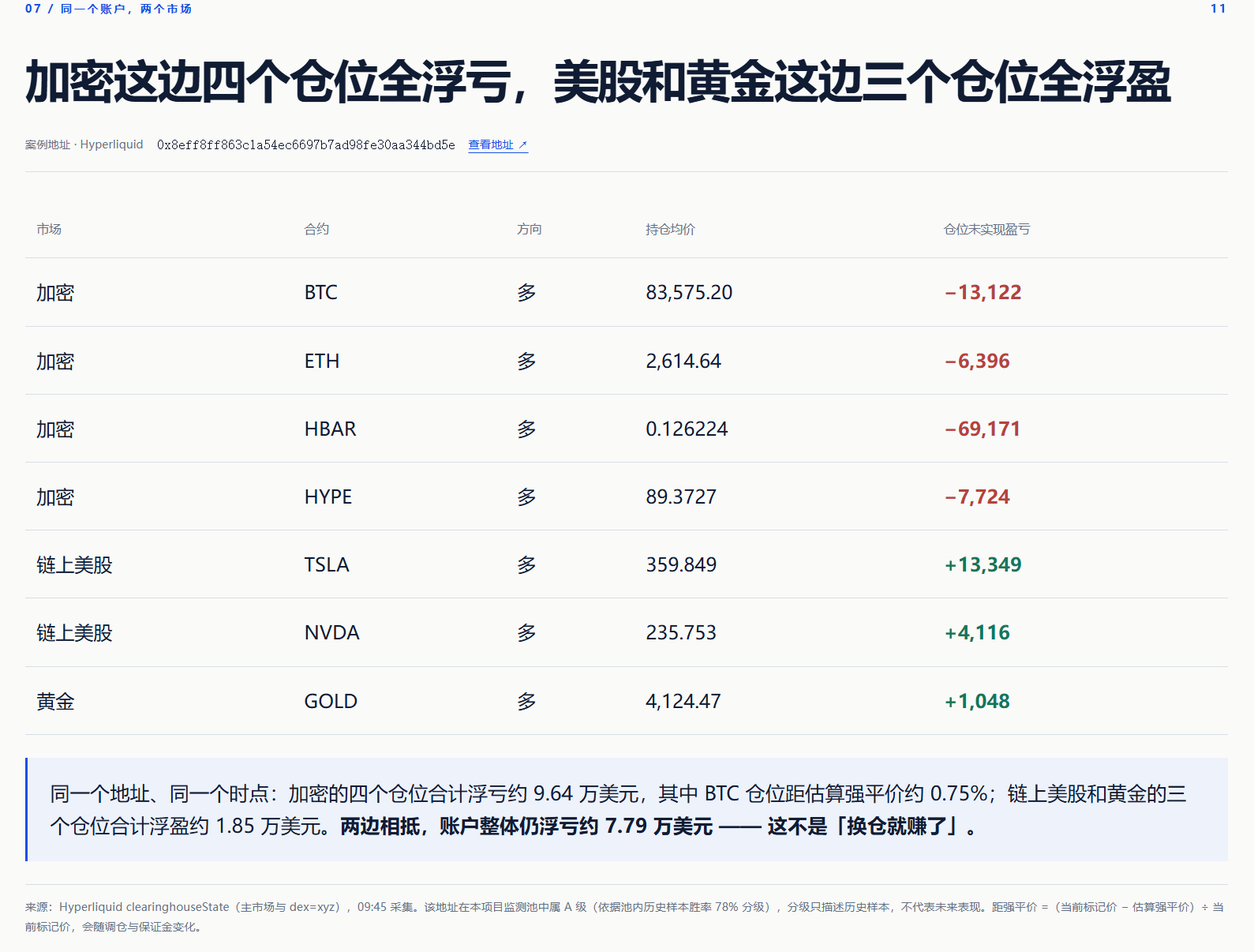Click the 仓位未实现盈亏 column header

pos(987,229)
